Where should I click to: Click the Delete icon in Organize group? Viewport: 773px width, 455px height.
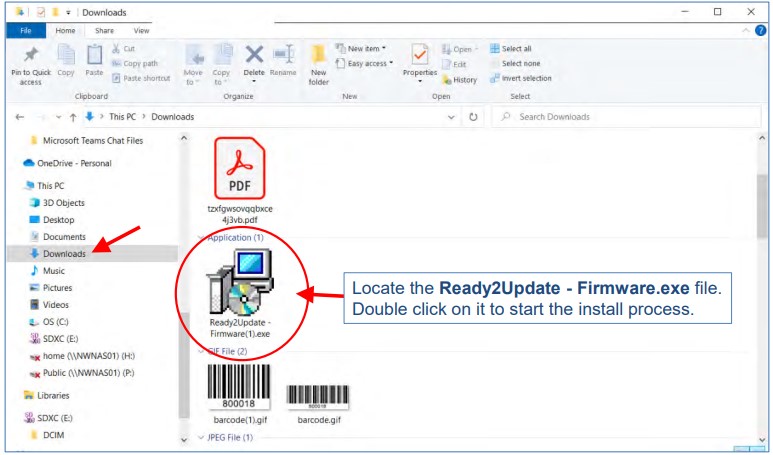point(254,58)
